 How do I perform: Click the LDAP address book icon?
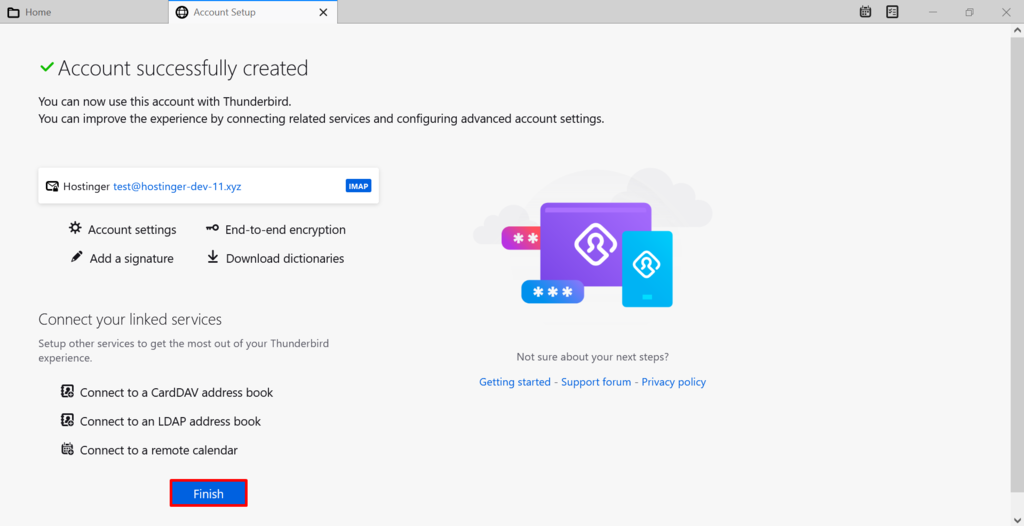tap(67, 420)
